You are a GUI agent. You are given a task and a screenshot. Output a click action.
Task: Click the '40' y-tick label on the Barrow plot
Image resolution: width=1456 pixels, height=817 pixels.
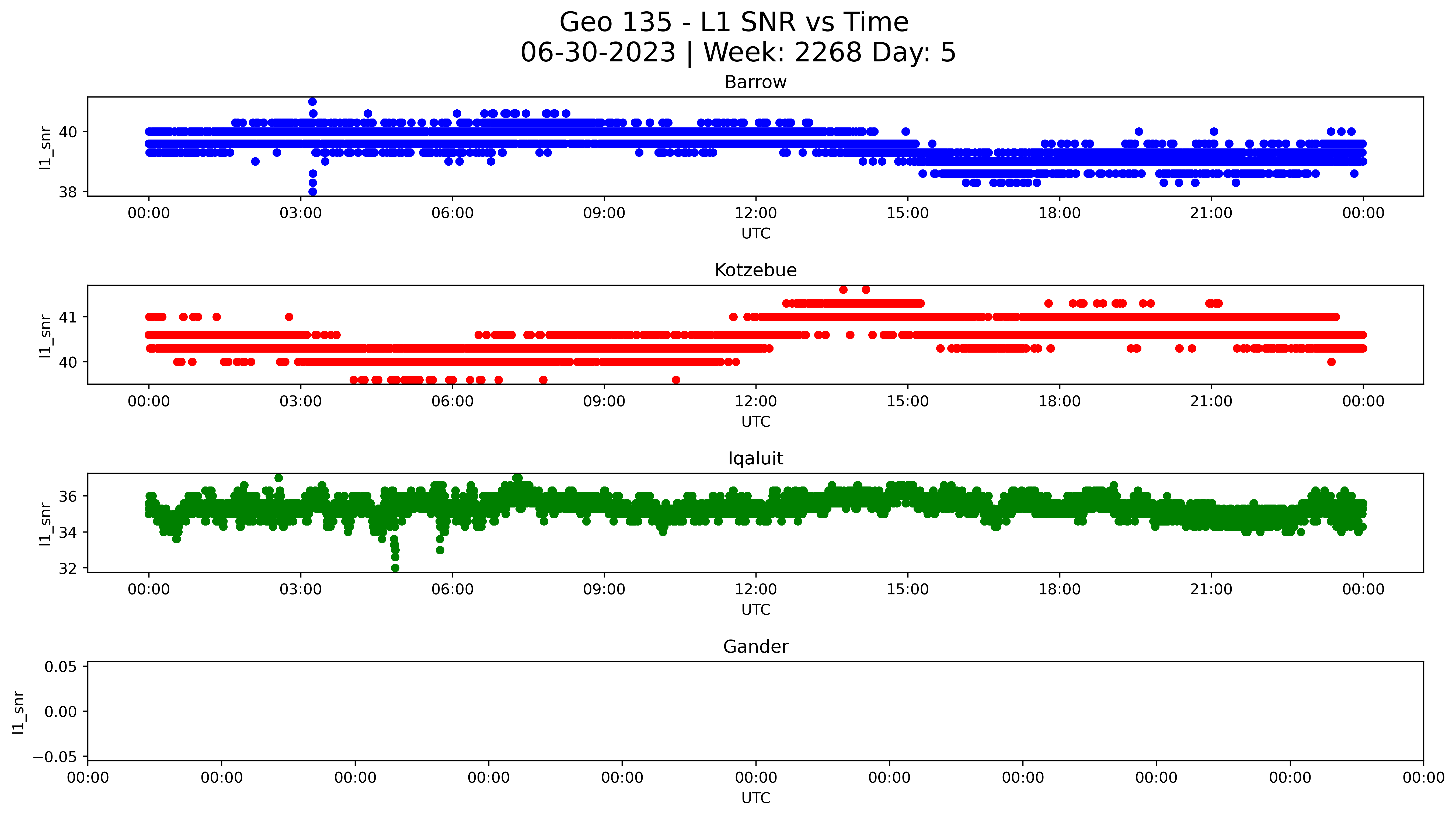[x=68, y=132]
